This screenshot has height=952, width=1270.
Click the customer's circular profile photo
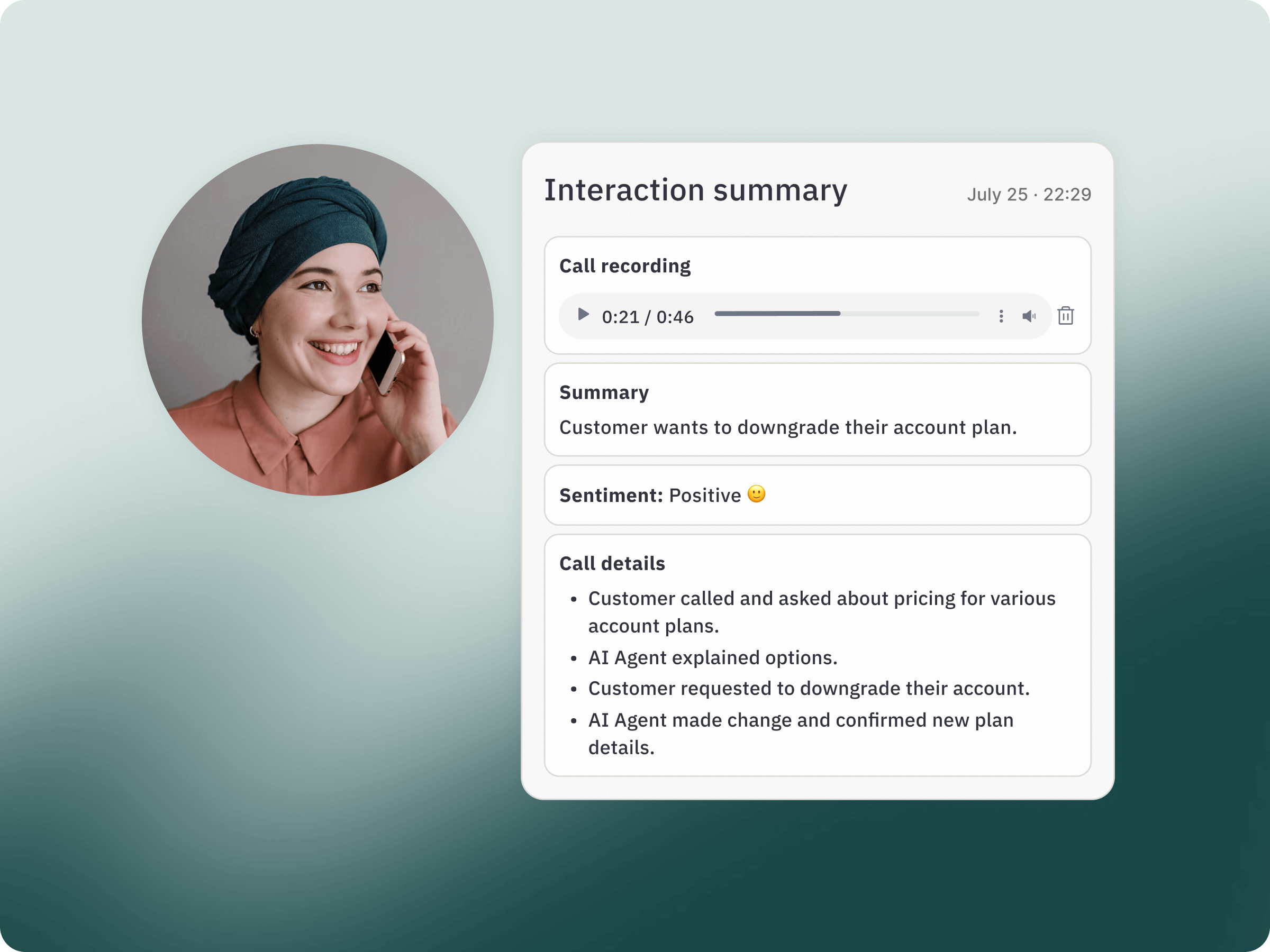[x=317, y=319]
